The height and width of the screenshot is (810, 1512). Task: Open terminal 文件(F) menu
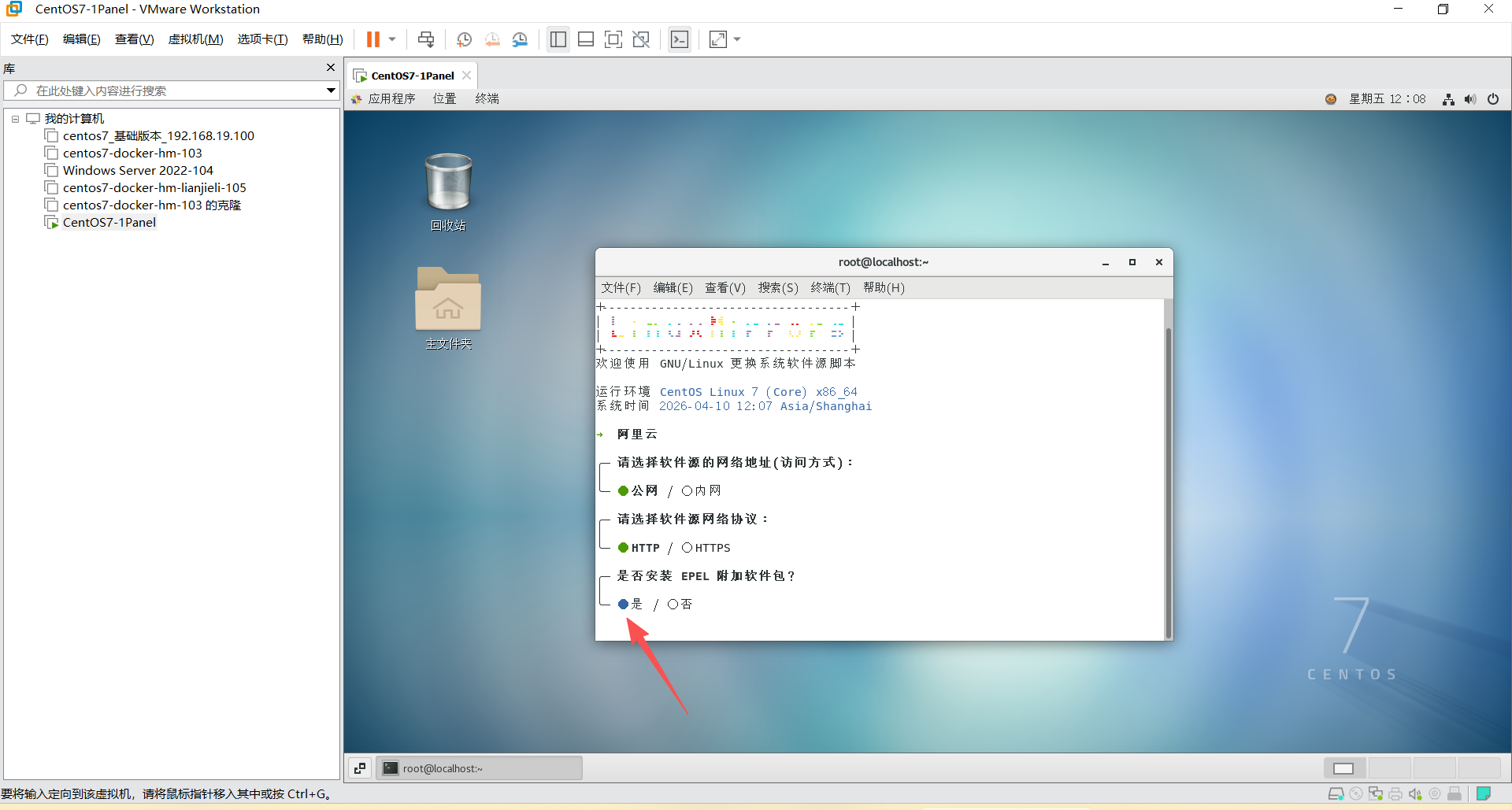pos(621,287)
